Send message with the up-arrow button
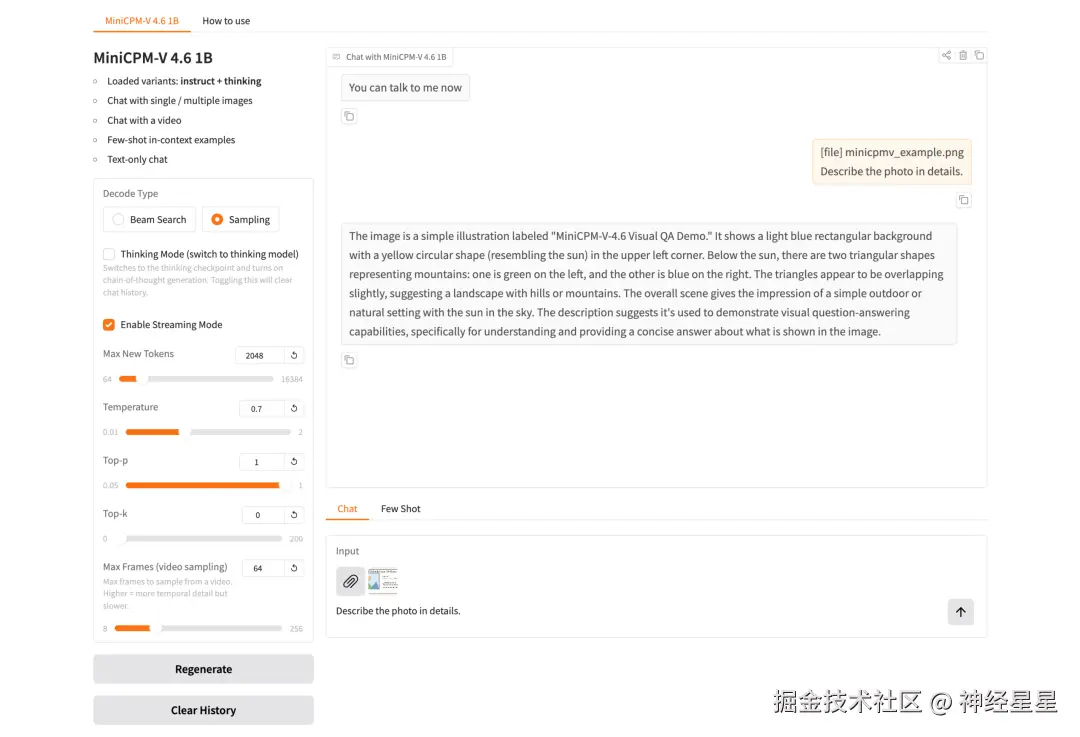Screen dimensions: 1080x737 tap(960, 612)
